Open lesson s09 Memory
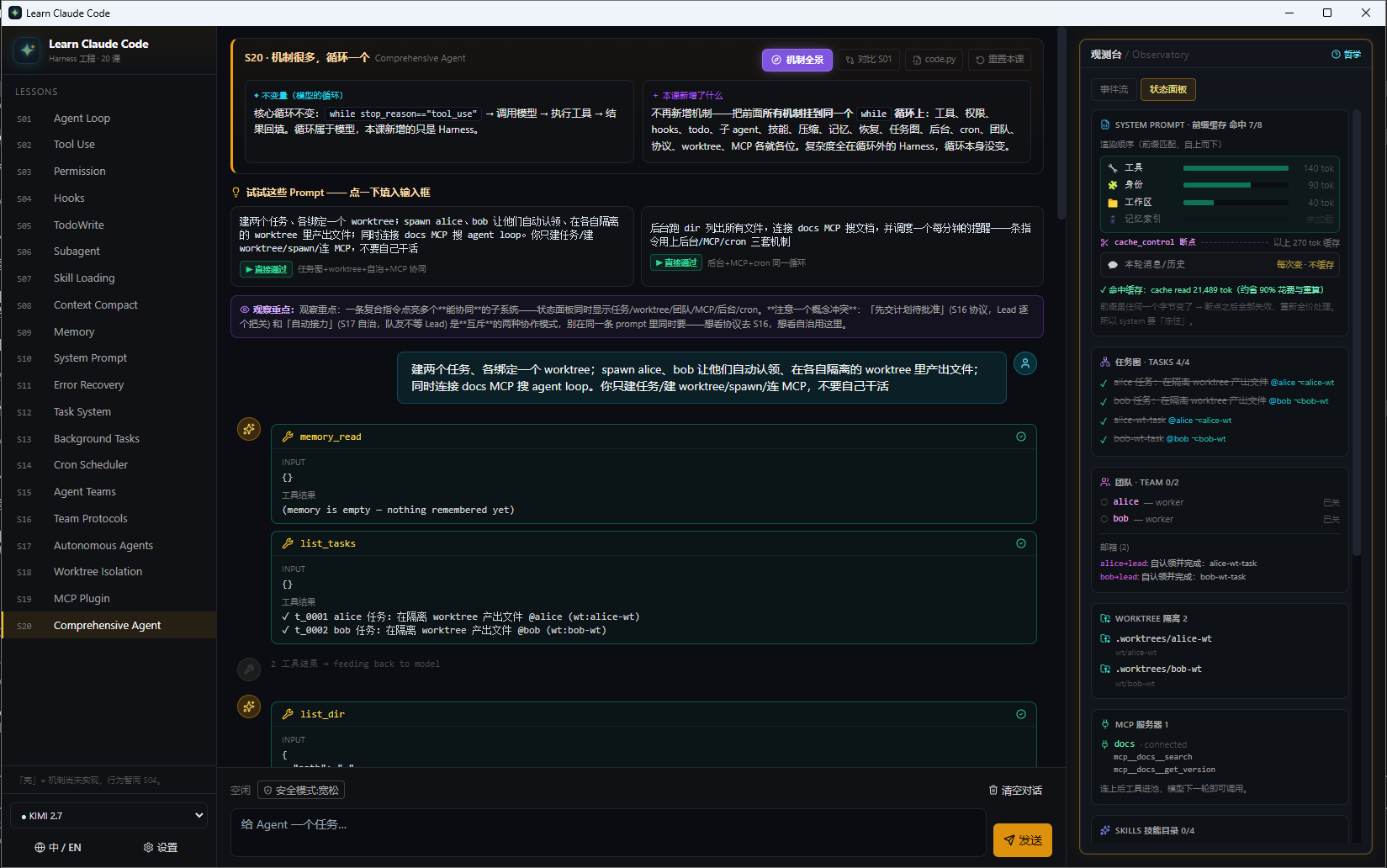 [109, 332]
